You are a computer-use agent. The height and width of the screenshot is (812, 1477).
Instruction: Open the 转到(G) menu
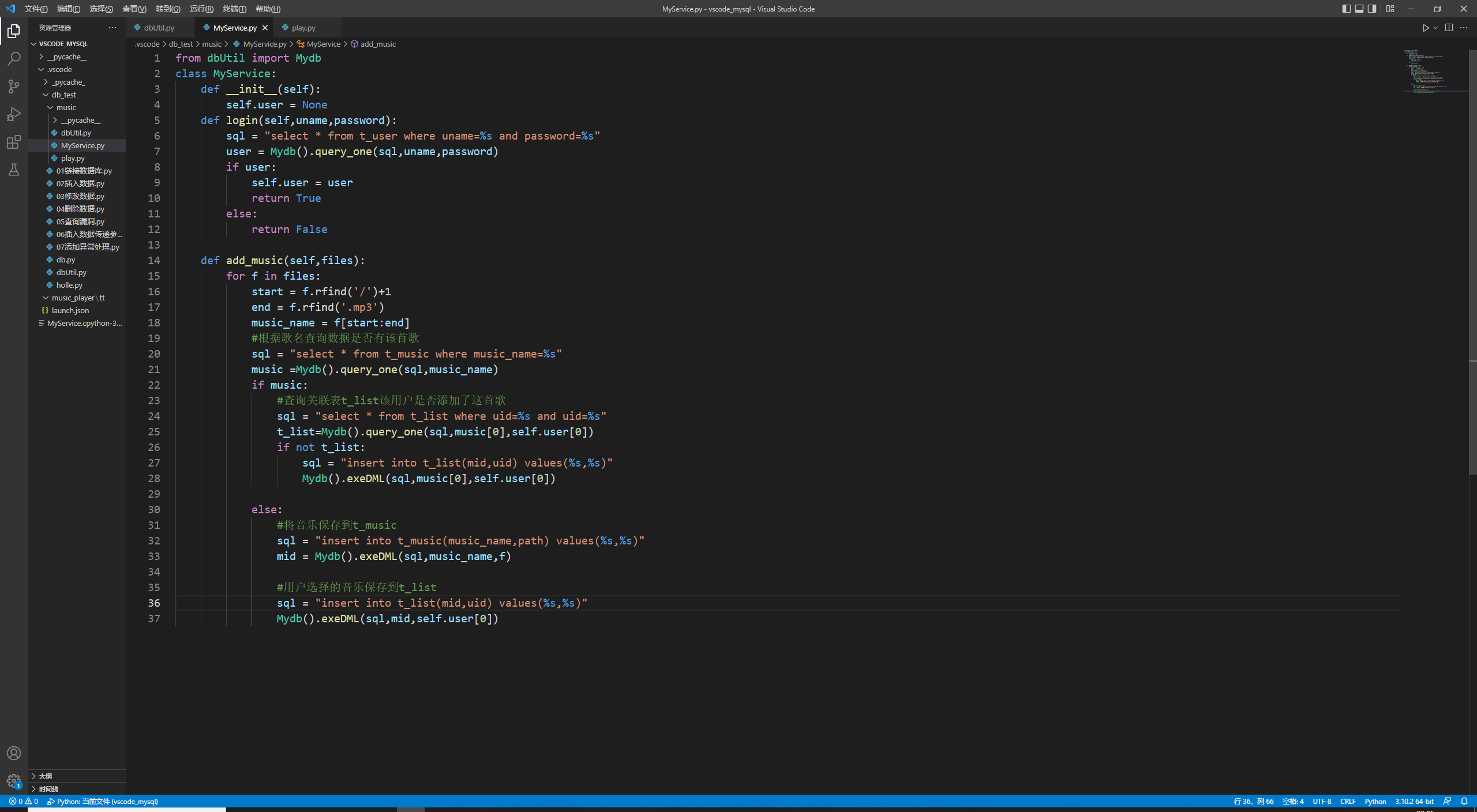click(x=168, y=9)
